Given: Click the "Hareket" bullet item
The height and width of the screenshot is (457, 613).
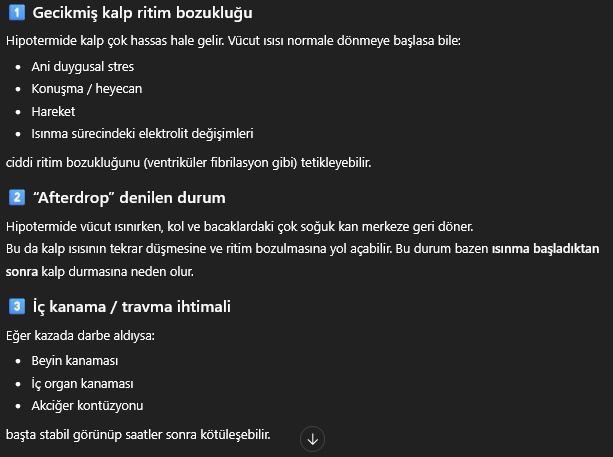Looking at the screenshot, I should coord(53,111).
